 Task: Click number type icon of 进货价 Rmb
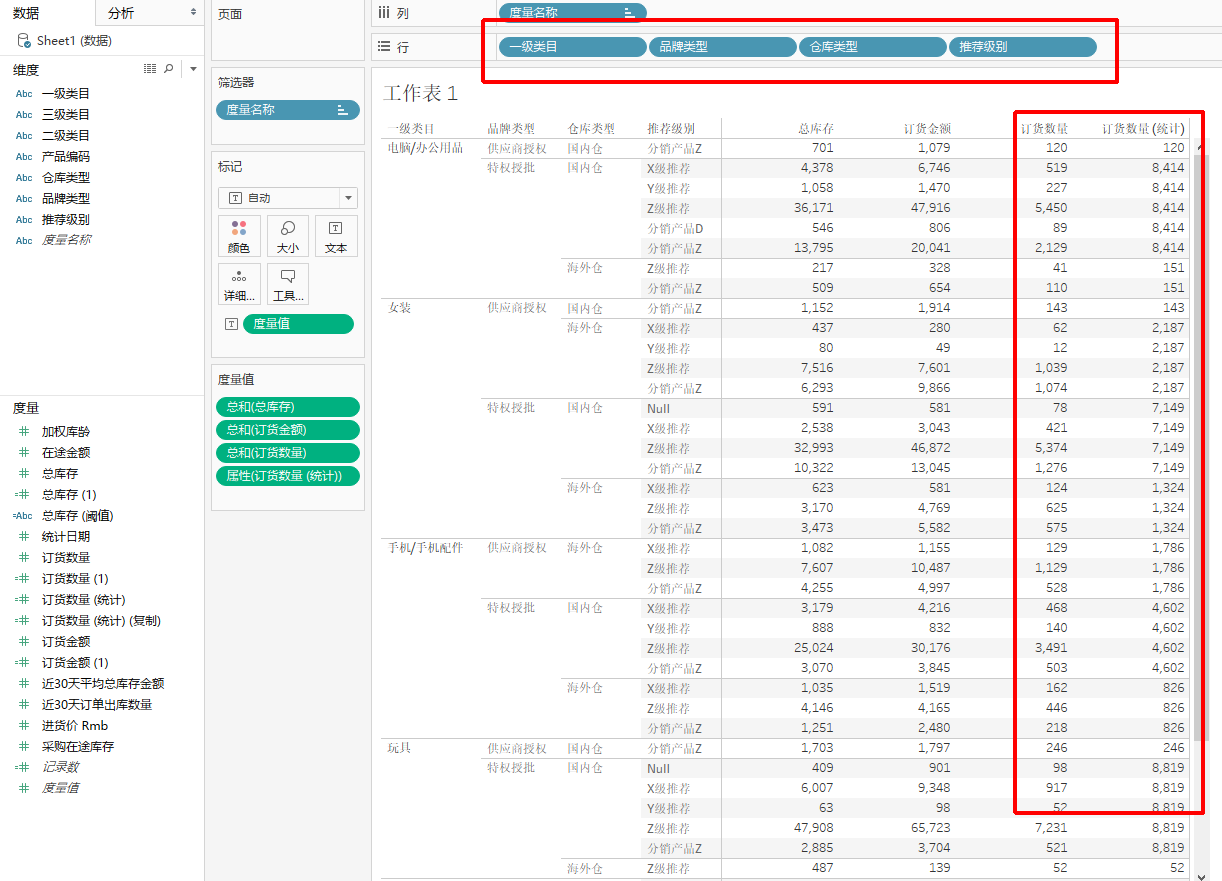click(x=24, y=726)
